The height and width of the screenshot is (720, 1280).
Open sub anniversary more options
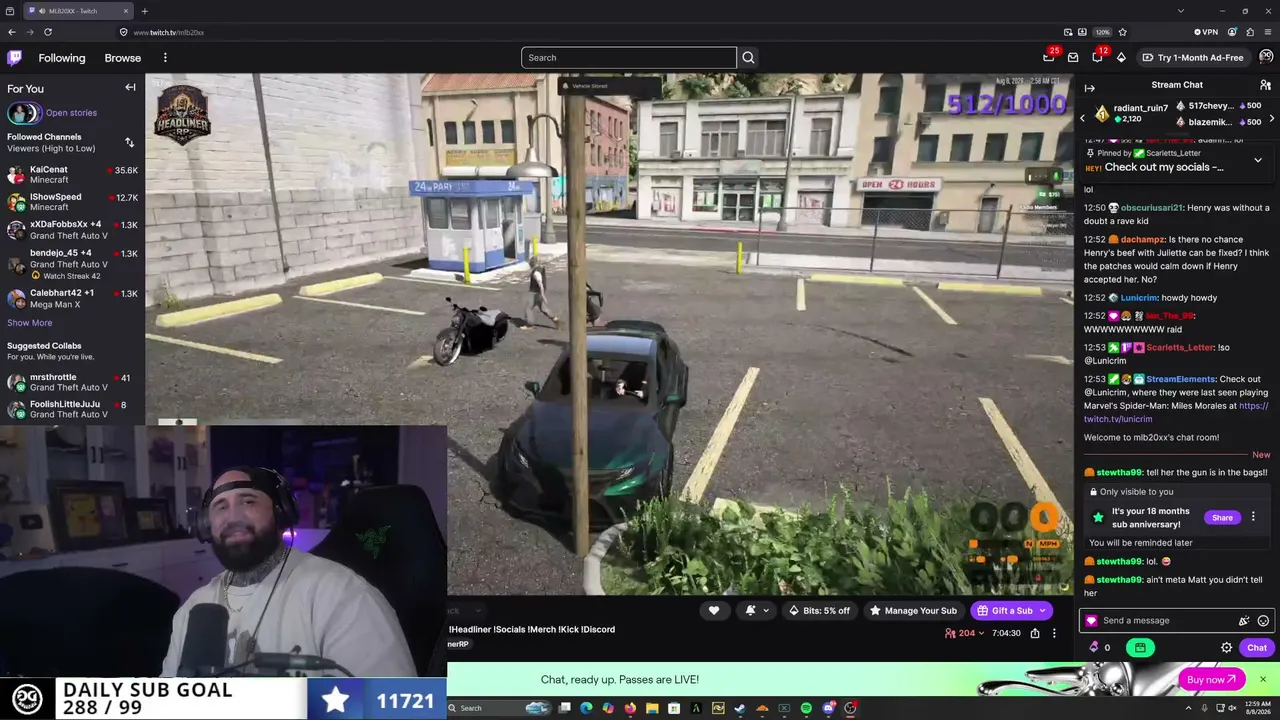click(x=1253, y=517)
